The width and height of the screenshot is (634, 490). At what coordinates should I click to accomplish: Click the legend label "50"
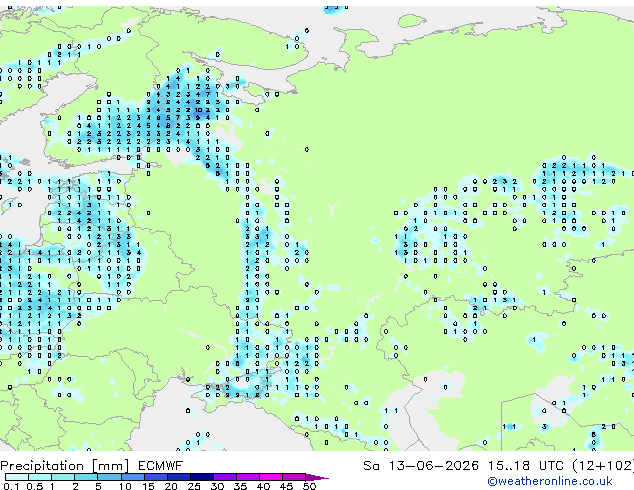[x=309, y=486]
